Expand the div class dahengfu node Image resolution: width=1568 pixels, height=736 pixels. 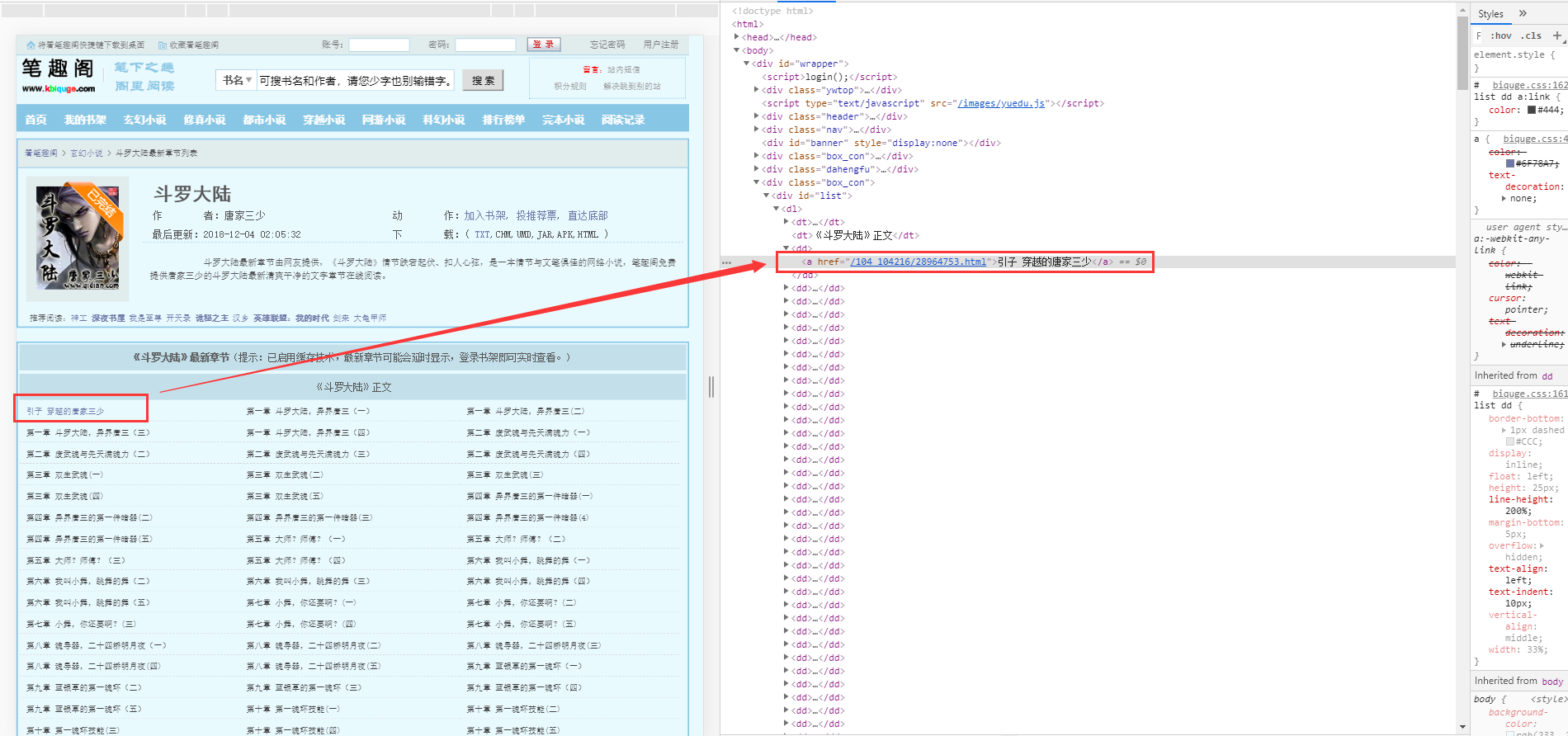pos(756,169)
